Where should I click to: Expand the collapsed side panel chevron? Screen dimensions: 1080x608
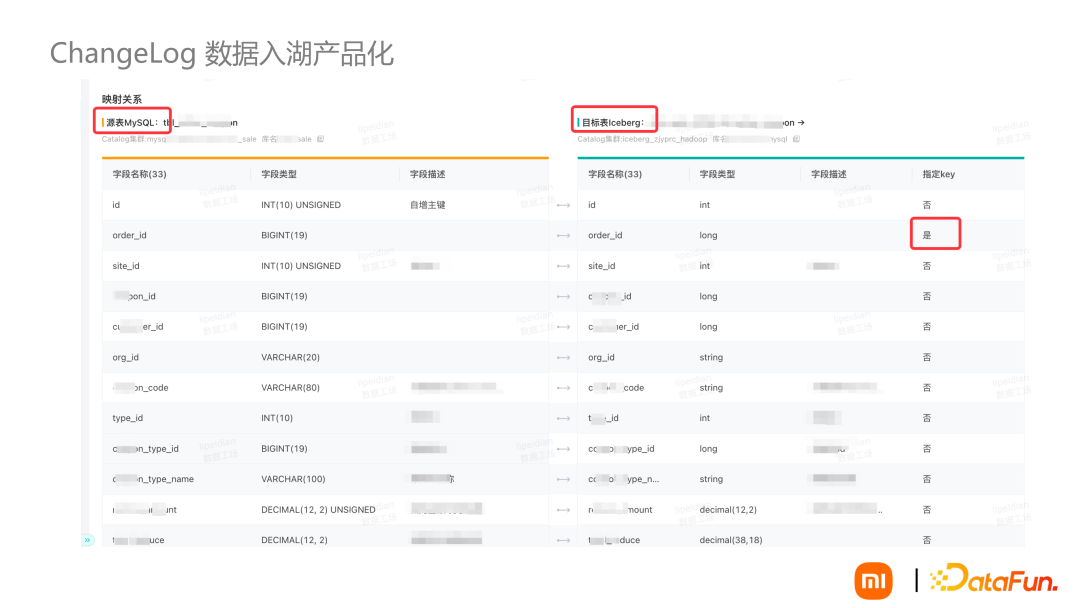[x=87, y=540]
